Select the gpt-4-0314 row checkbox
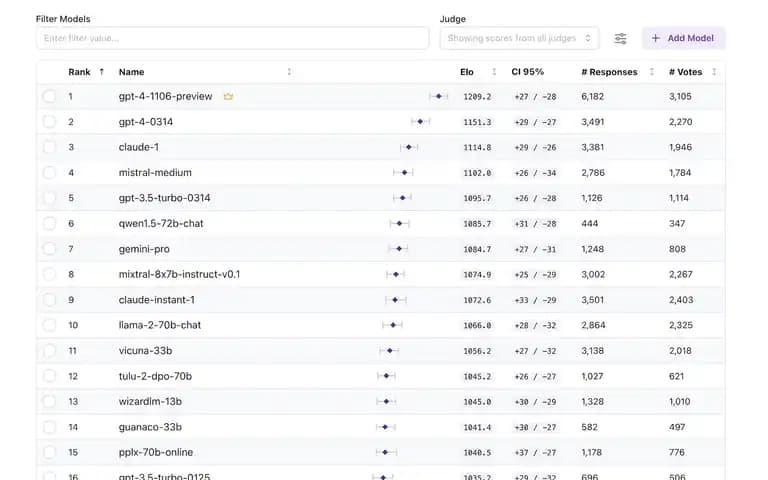 click(49, 121)
